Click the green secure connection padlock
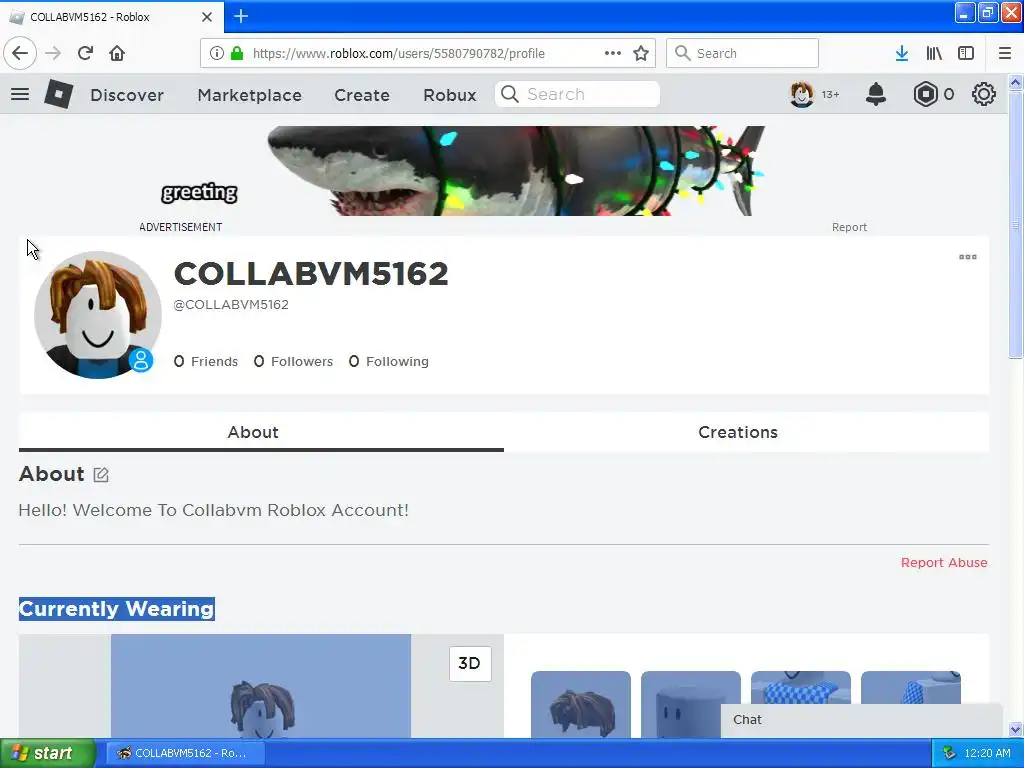The width and height of the screenshot is (1024, 768). (237, 53)
